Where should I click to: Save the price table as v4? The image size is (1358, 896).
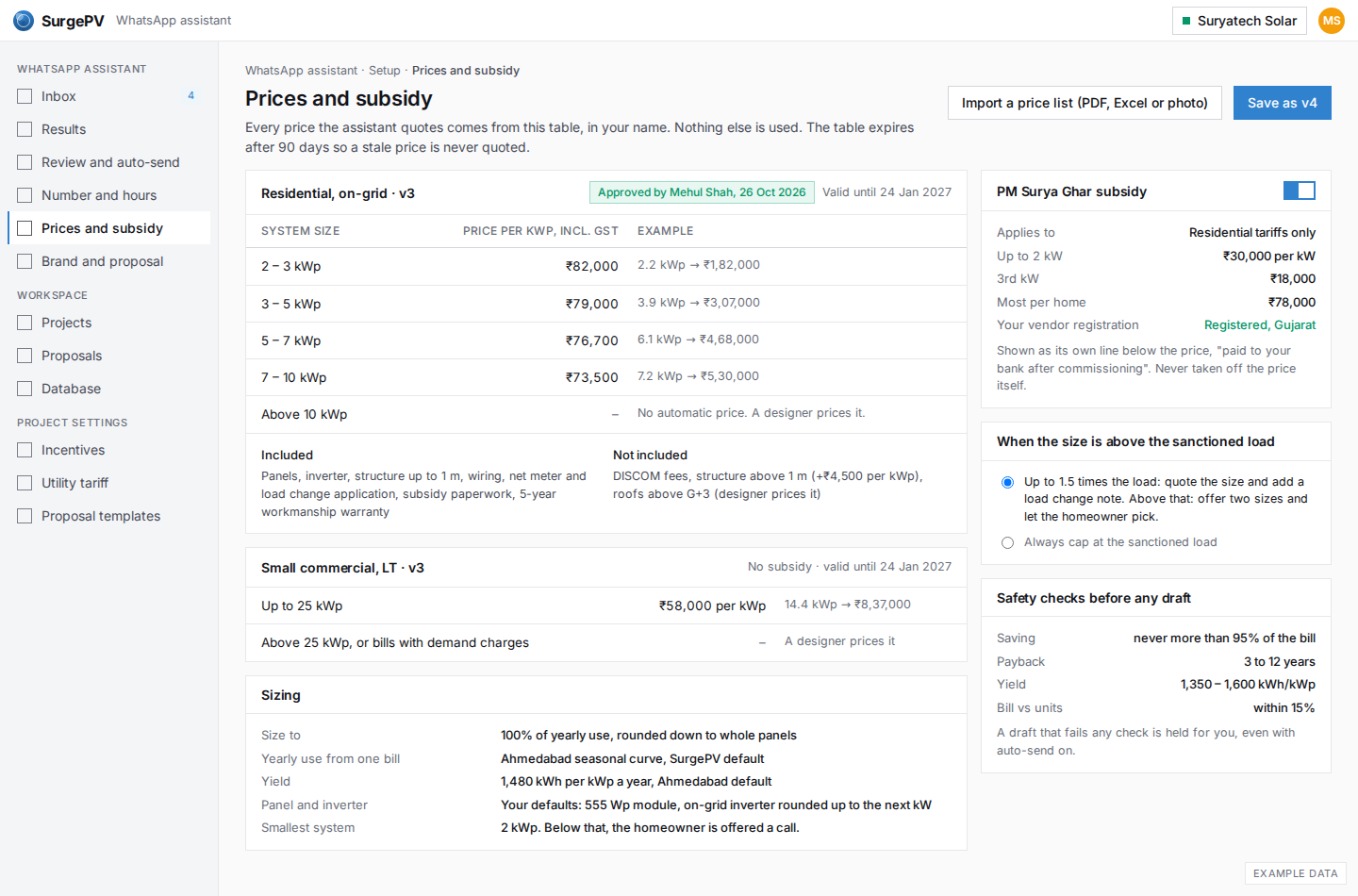point(1283,103)
